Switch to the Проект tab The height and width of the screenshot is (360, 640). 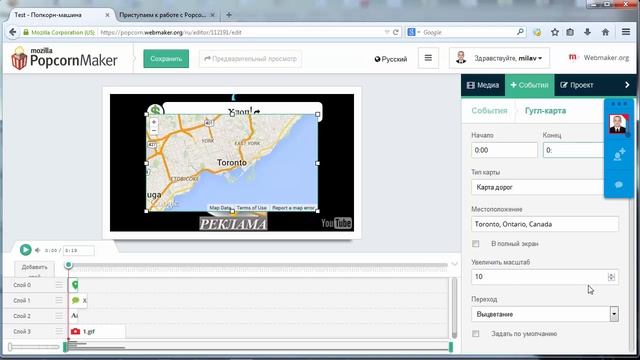576,85
